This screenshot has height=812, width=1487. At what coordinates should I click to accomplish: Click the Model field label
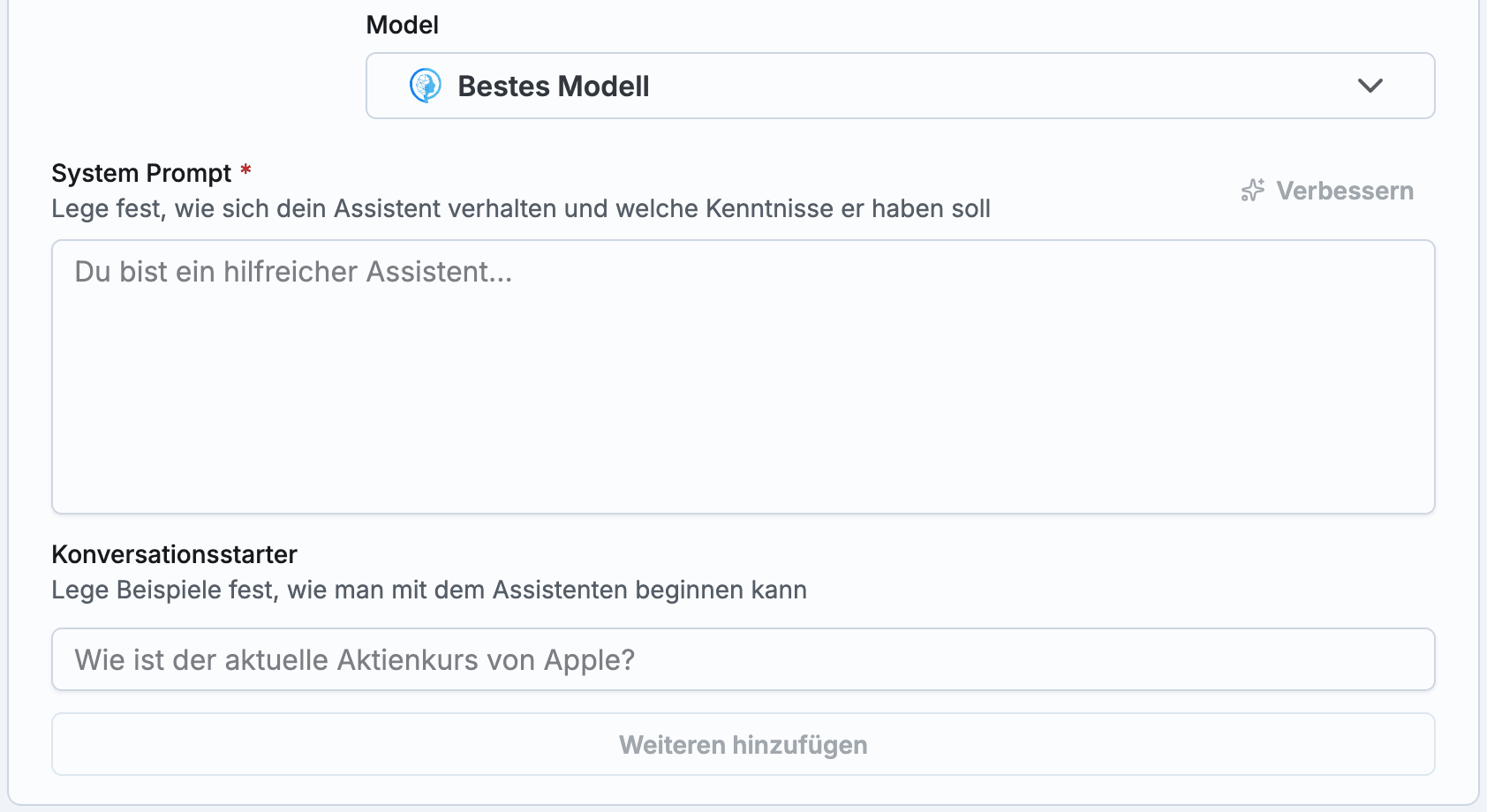click(402, 25)
